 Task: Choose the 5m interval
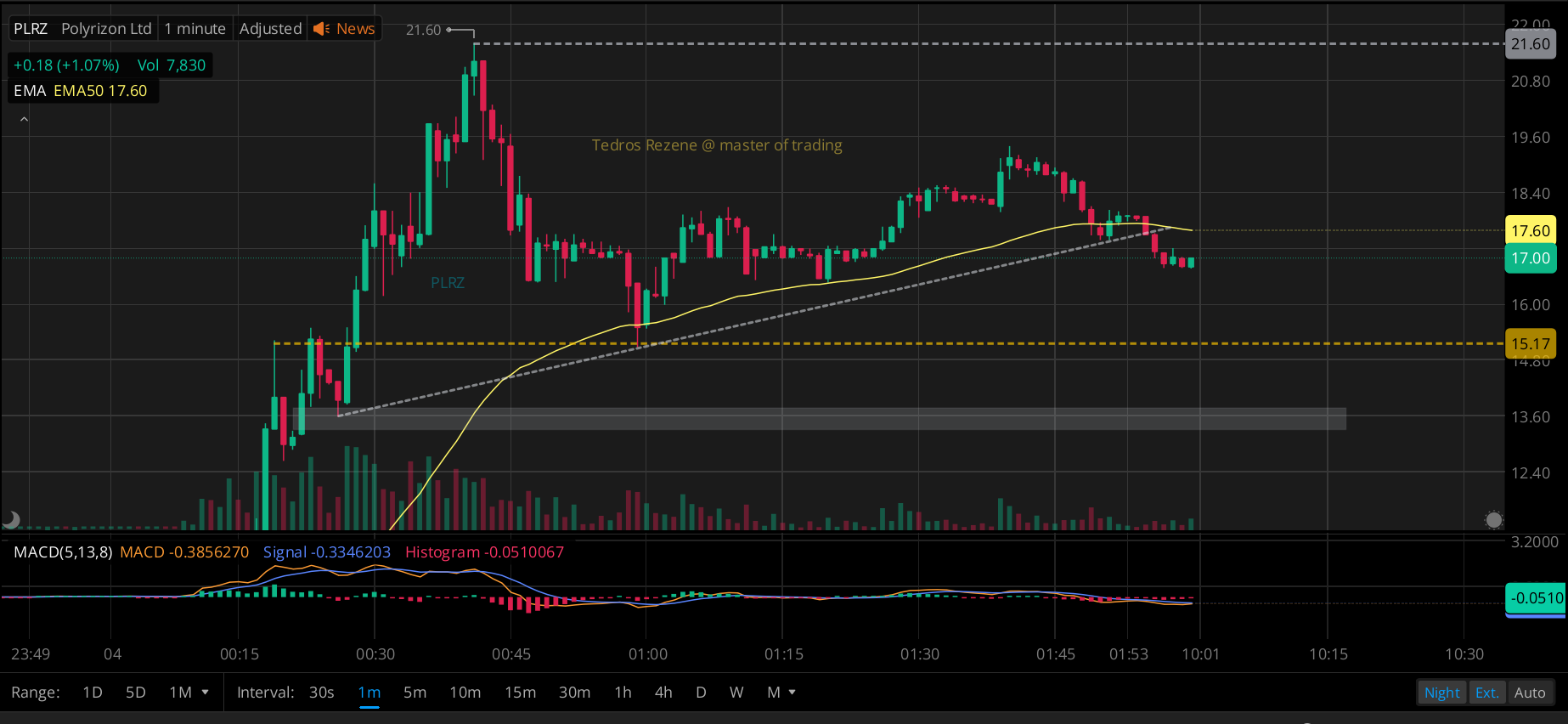pos(415,693)
